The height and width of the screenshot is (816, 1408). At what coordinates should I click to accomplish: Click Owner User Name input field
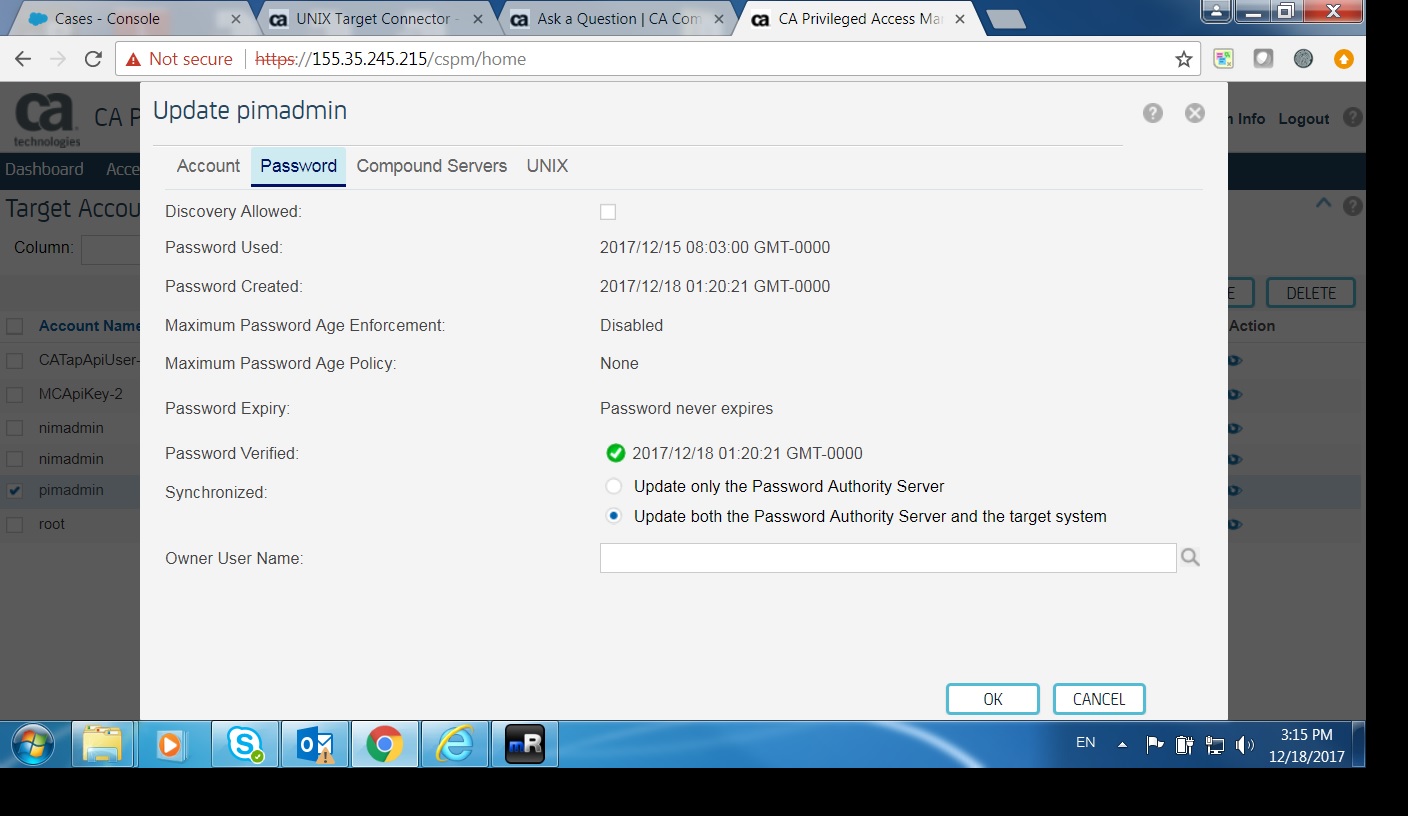(x=888, y=558)
